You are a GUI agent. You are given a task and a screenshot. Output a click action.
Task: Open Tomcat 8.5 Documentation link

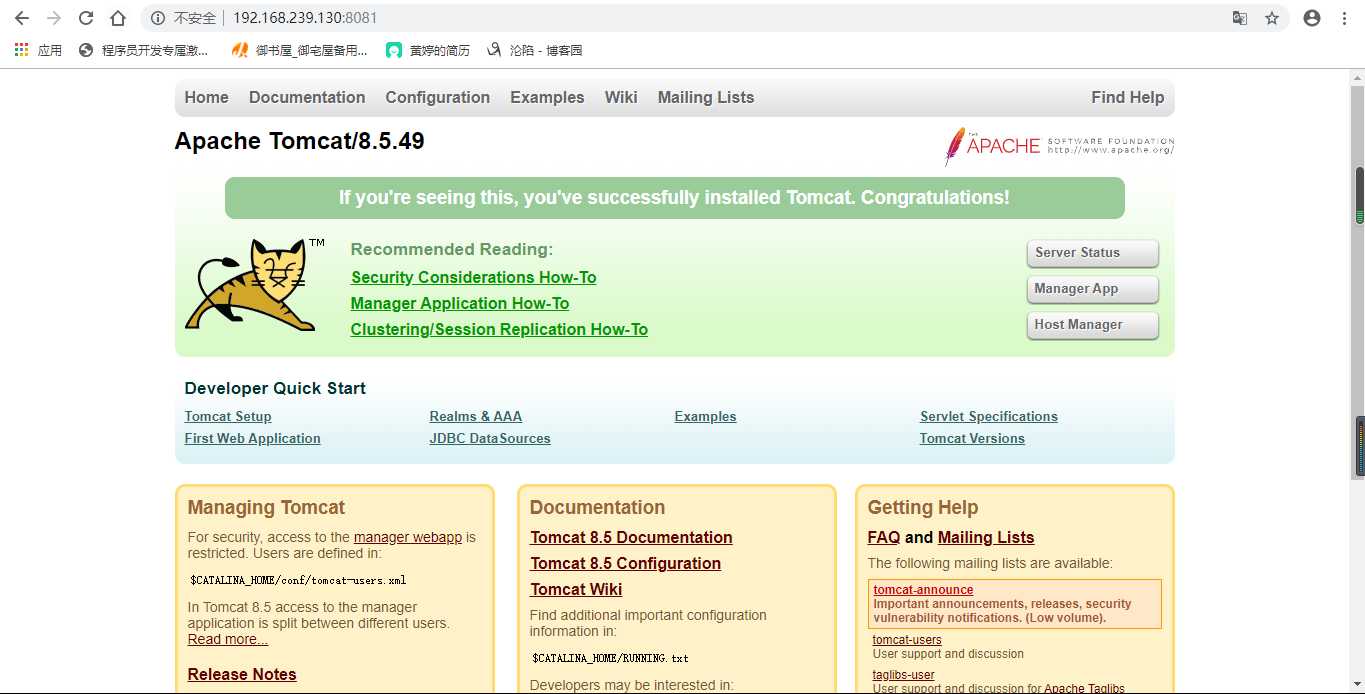tap(631, 538)
